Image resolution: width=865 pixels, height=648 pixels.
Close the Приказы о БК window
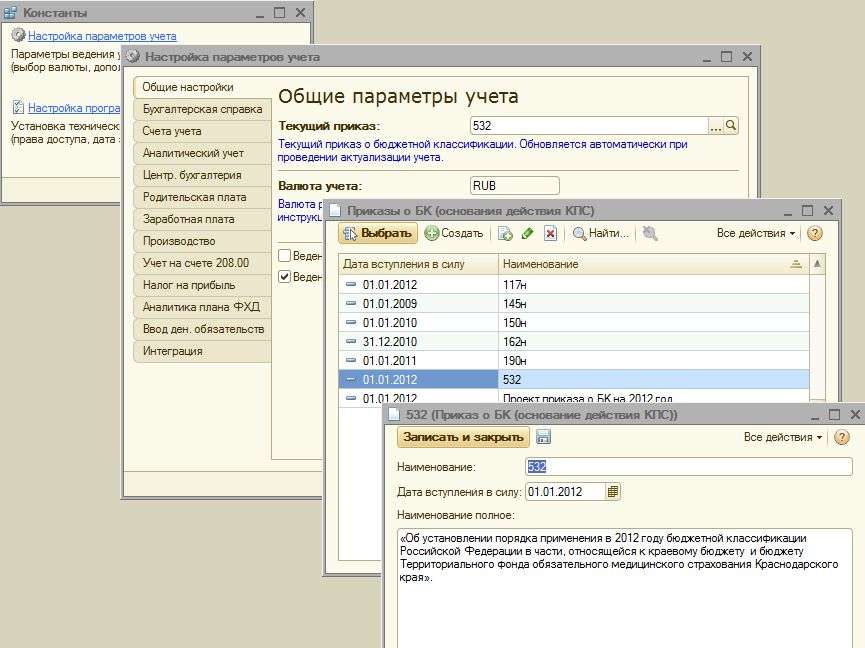pyautogui.click(x=828, y=211)
